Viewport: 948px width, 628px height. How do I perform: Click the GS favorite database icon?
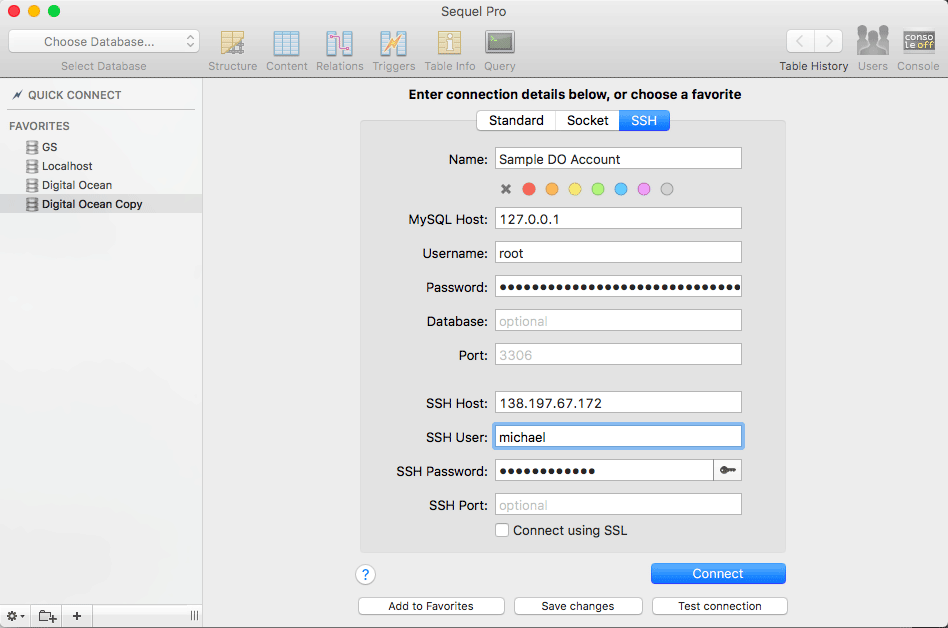[x=32, y=147]
